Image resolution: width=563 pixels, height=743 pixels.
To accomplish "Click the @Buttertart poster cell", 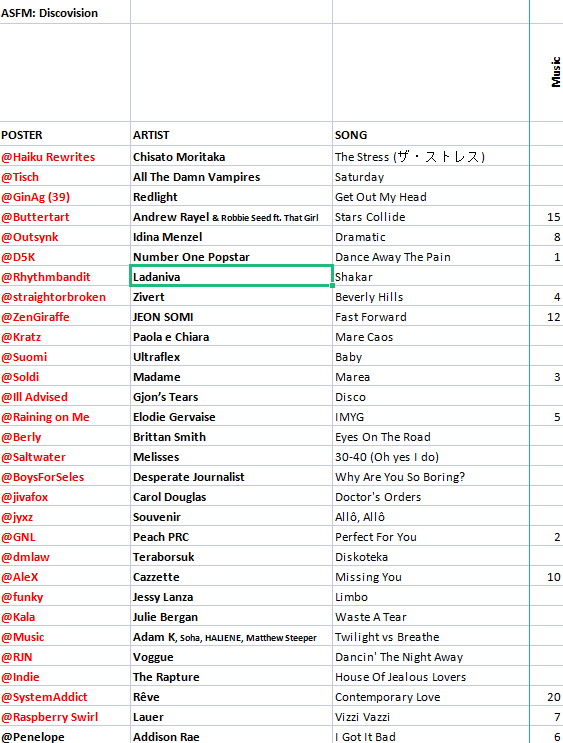I will coord(65,217).
